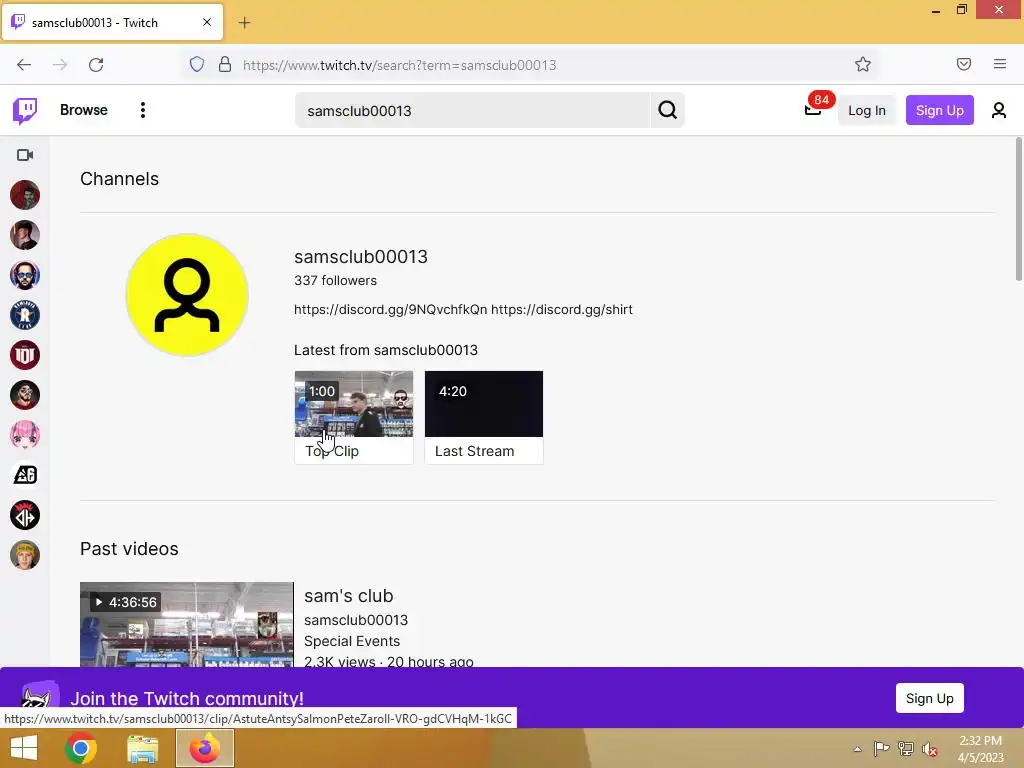Open a new browser tab with plus
1024x768 pixels.
point(244,23)
